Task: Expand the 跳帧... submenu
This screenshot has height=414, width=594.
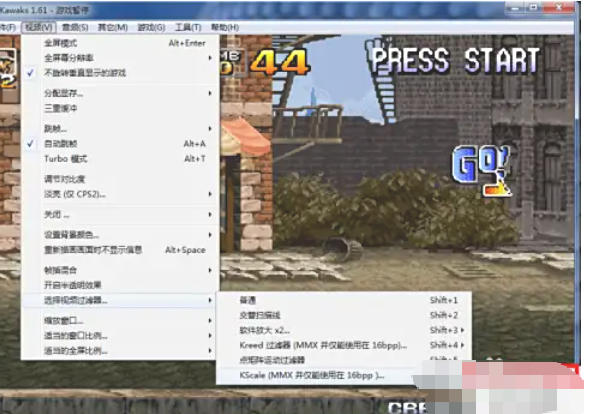Action: pyautogui.click(x=120, y=129)
